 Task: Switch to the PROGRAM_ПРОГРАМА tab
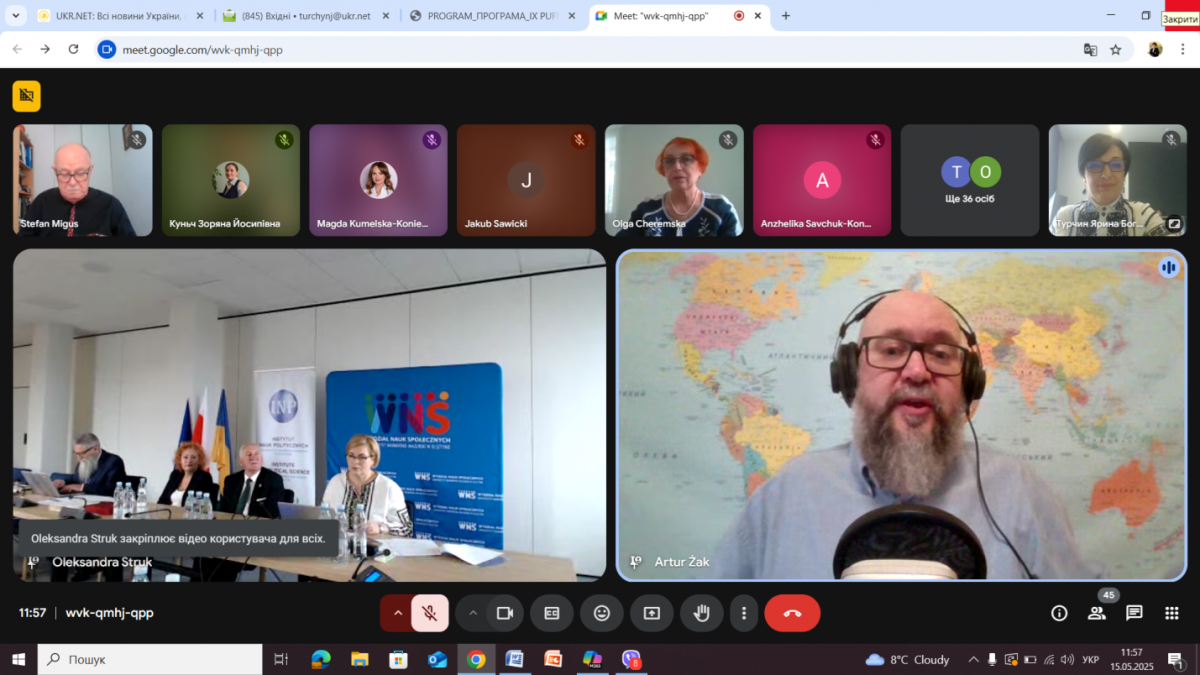pos(490,16)
